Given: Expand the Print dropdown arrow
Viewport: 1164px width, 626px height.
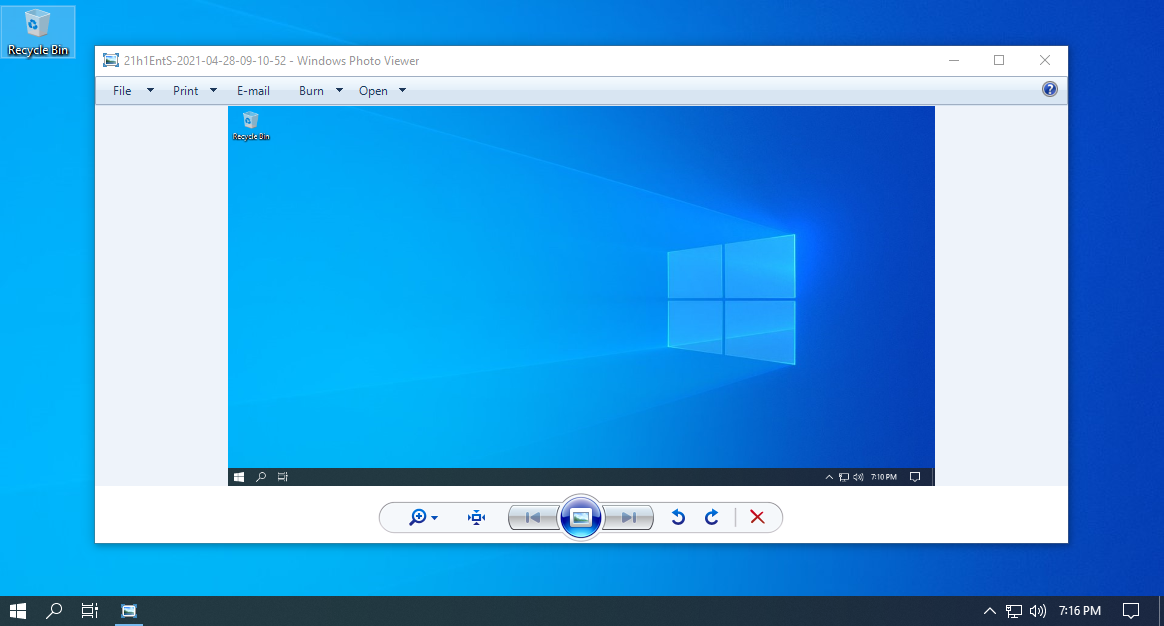Looking at the screenshot, I should tap(213, 91).
